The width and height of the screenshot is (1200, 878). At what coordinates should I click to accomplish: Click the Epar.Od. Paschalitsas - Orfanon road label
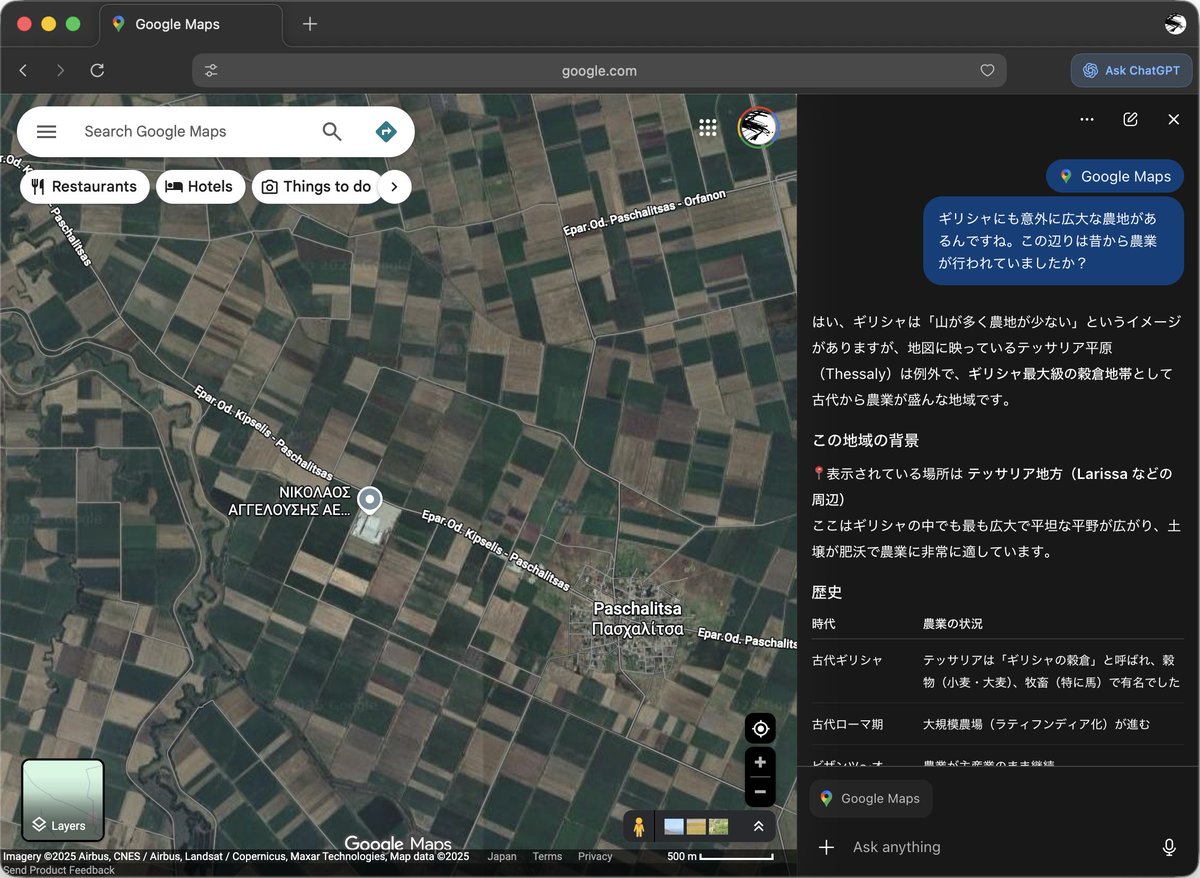pyautogui.click(x=643, y=213)
